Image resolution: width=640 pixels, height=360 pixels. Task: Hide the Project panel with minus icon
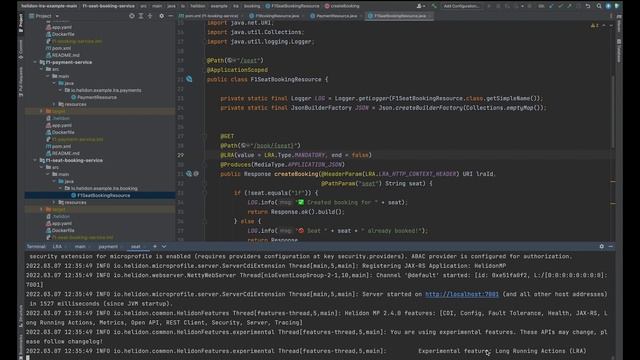[x=171, y=16]
